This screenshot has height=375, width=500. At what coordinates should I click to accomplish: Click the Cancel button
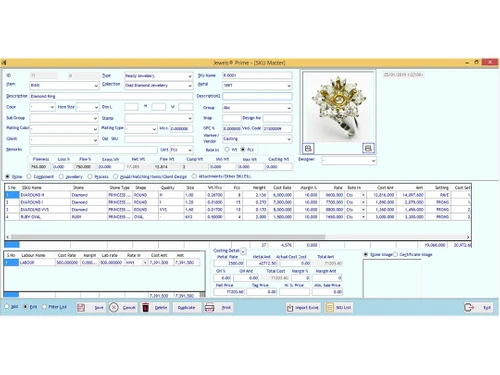coord(123,307)
